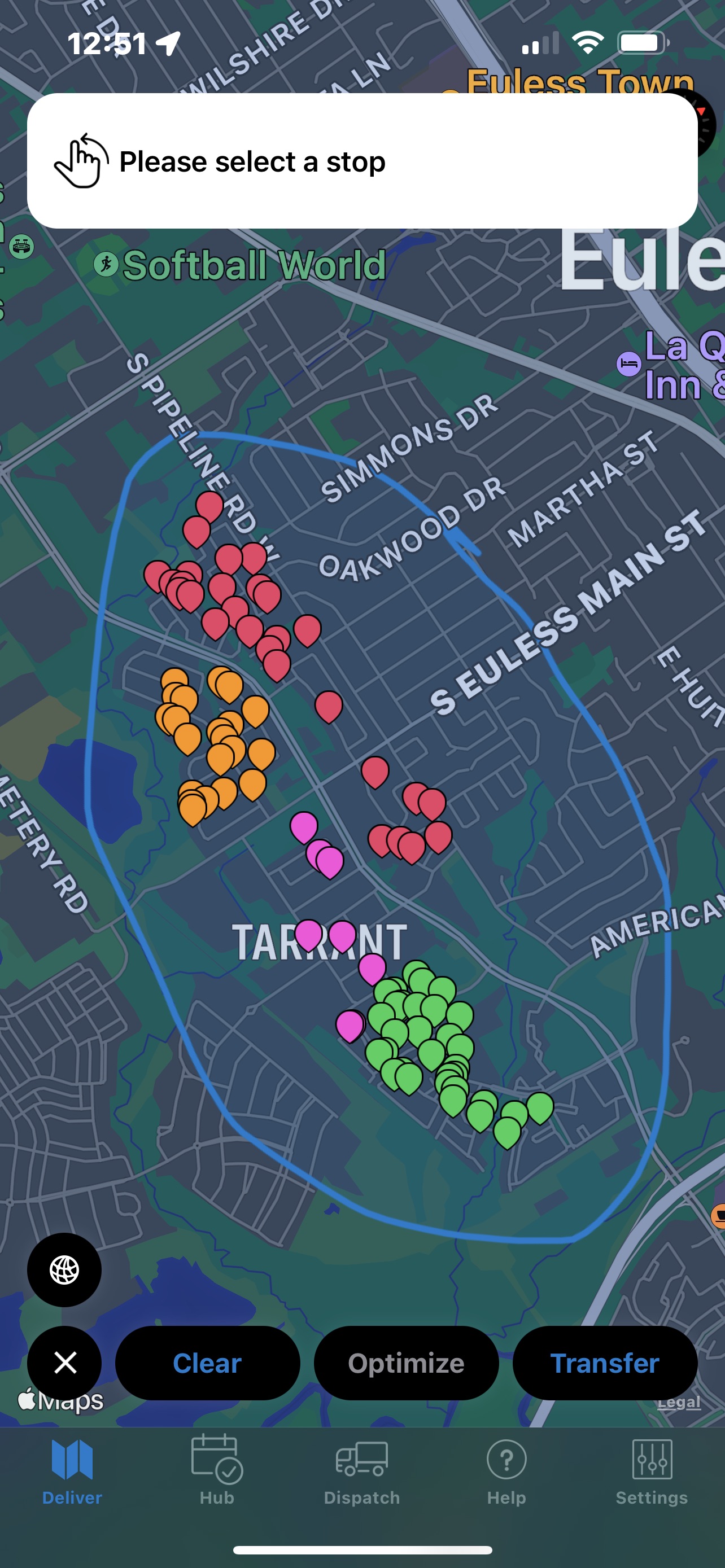Viewport: 725px width, 1568px height.
Task: Tap the Optimize button
Action: click(406, 1363)
